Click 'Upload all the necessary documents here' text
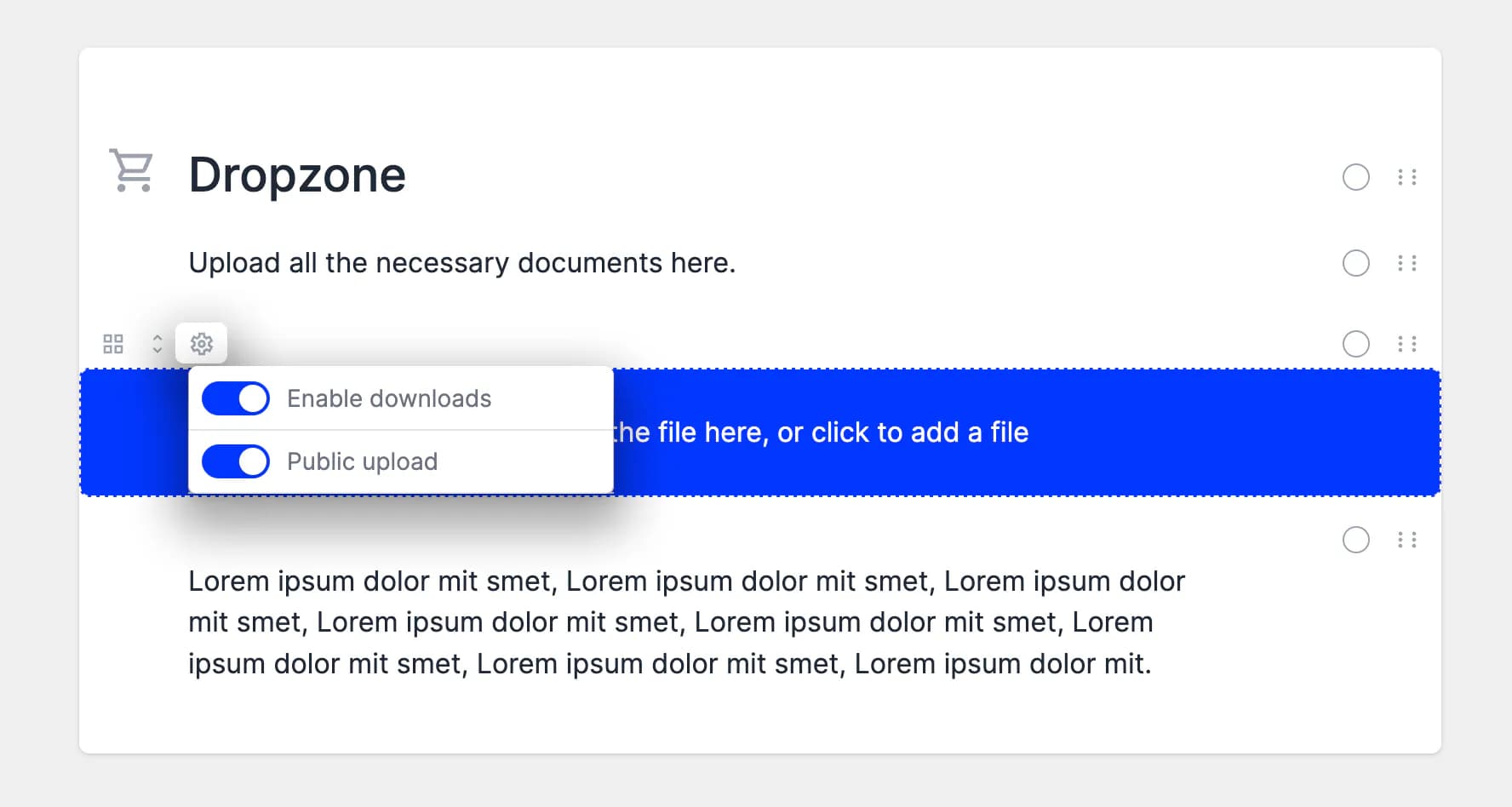The width and height of the screenshot is (1512, 807). click(461, 263)
